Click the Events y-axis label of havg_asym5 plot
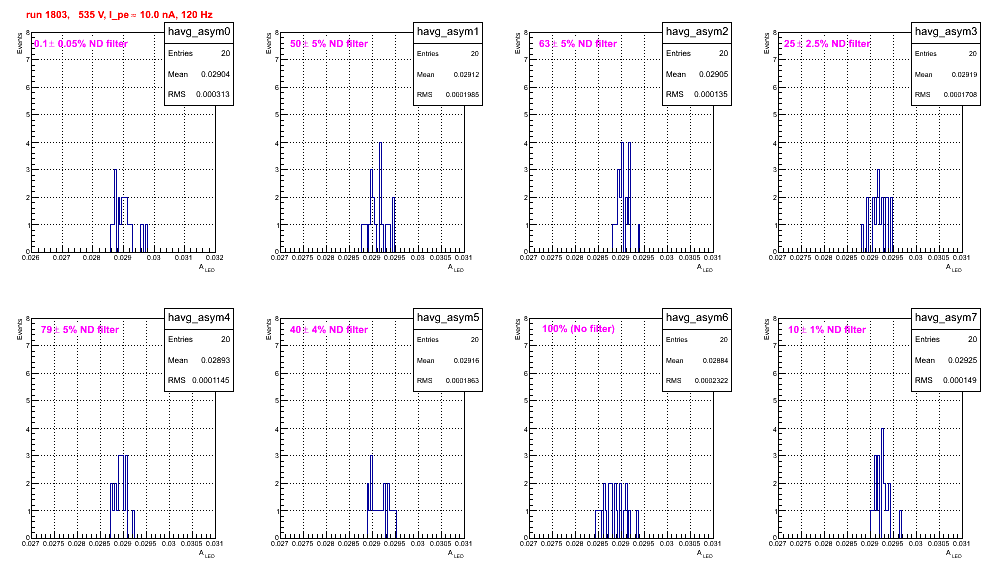996x572 pixels. tap(268, 329)
